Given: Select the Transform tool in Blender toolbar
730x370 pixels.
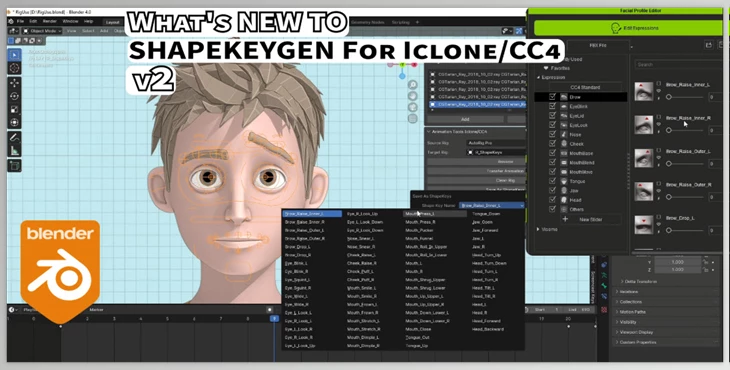Looking at the screenshot, I should point(14,122).
